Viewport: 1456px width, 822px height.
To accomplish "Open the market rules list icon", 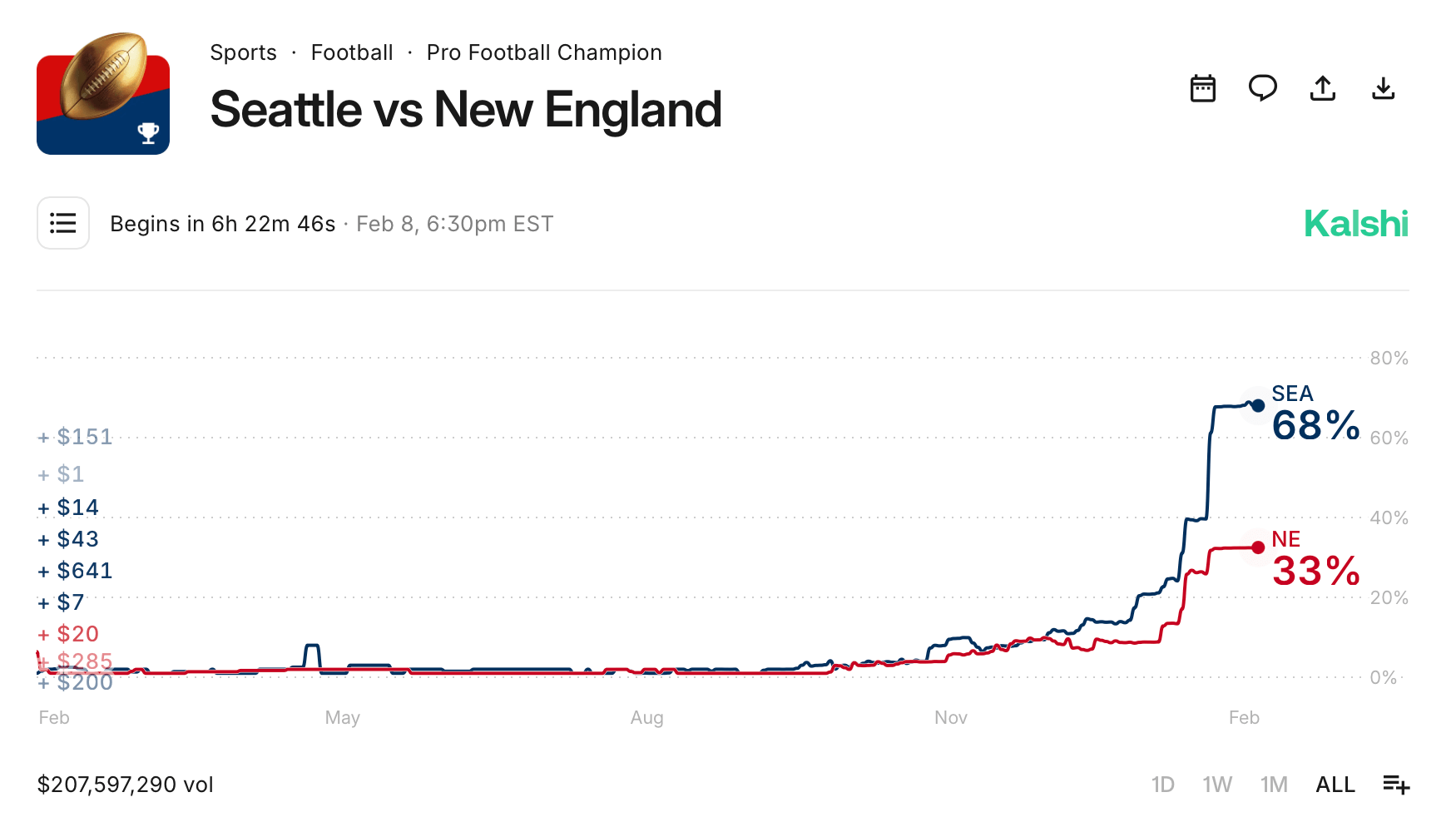I will click(x=62, y=223).
